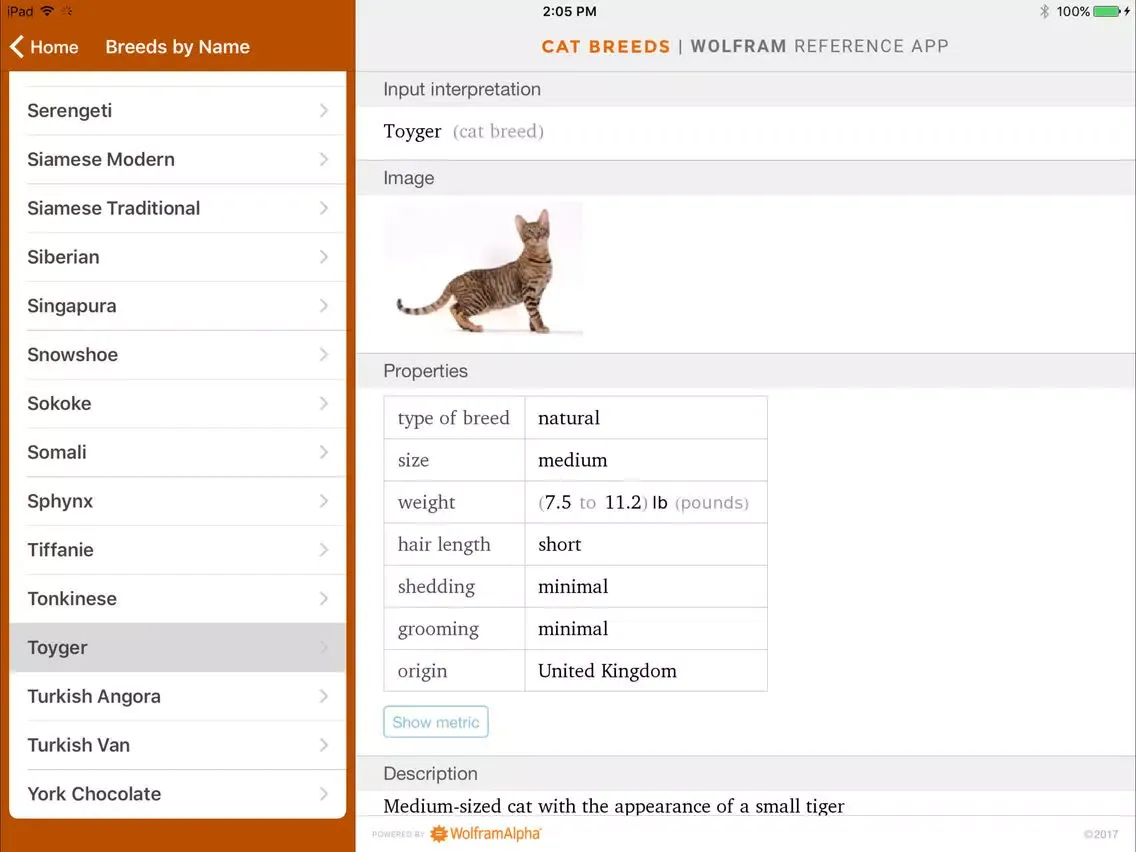Click the Show metric button
The width and height of the screenshot is (1136, 852).
pos(435,722)
